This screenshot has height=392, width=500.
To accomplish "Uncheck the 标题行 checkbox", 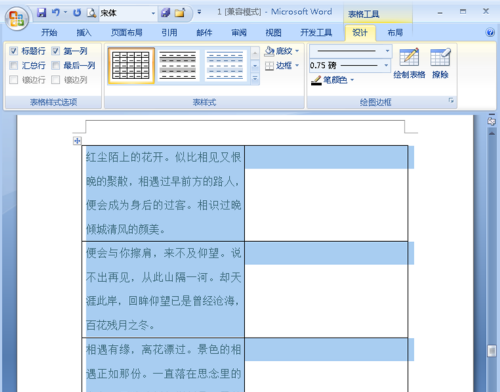I will (x=14, y=51).
